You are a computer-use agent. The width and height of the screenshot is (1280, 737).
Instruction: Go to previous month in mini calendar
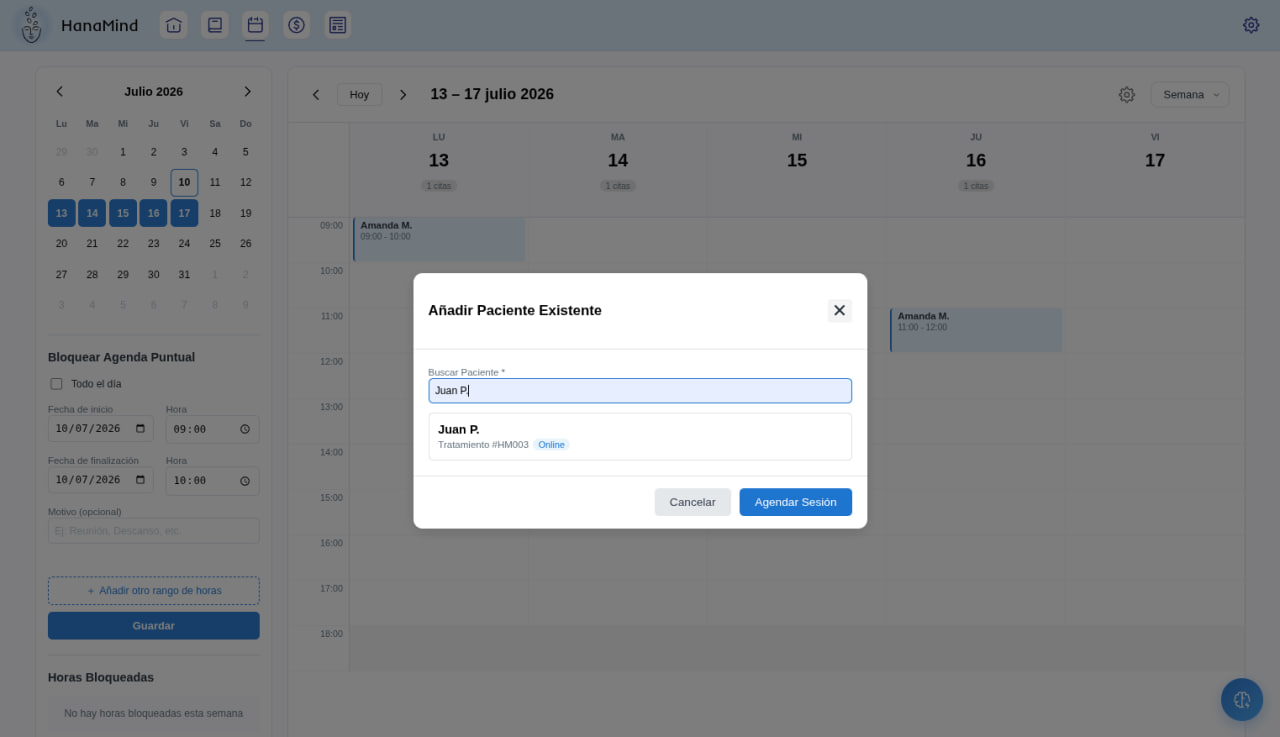[x=59, y=91]
